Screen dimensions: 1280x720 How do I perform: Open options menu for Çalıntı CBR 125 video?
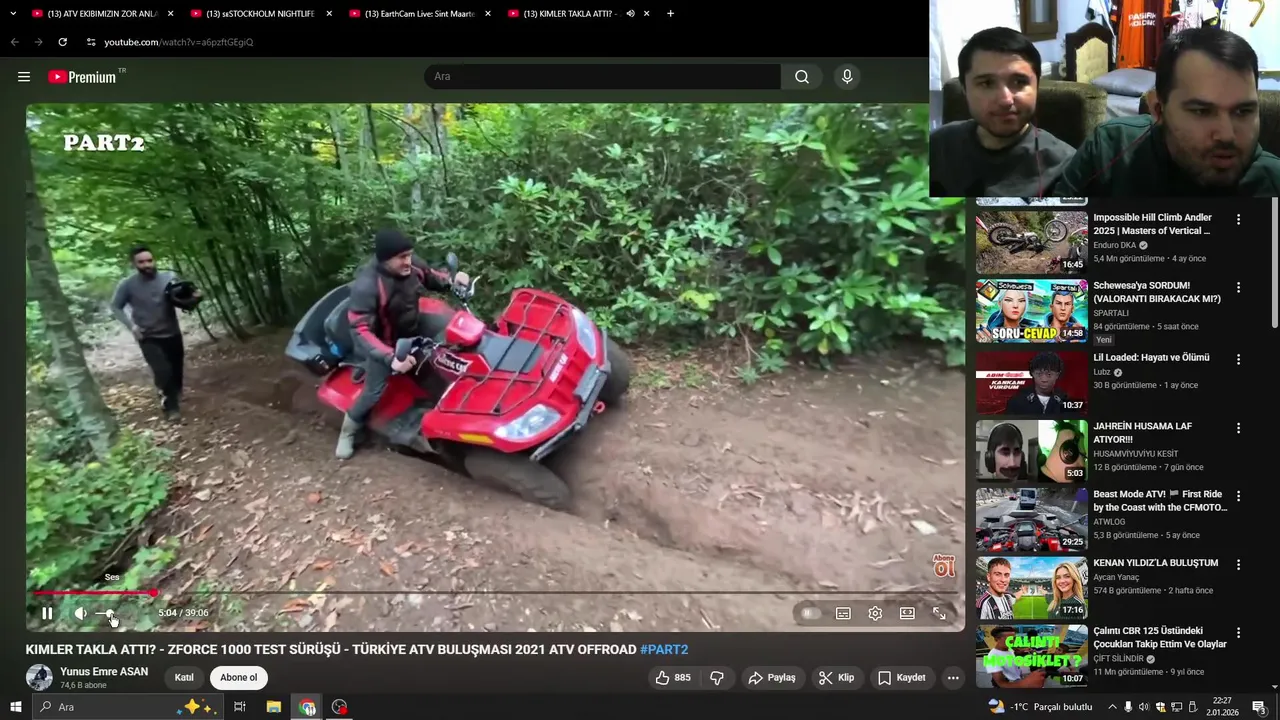(1238, 634)
